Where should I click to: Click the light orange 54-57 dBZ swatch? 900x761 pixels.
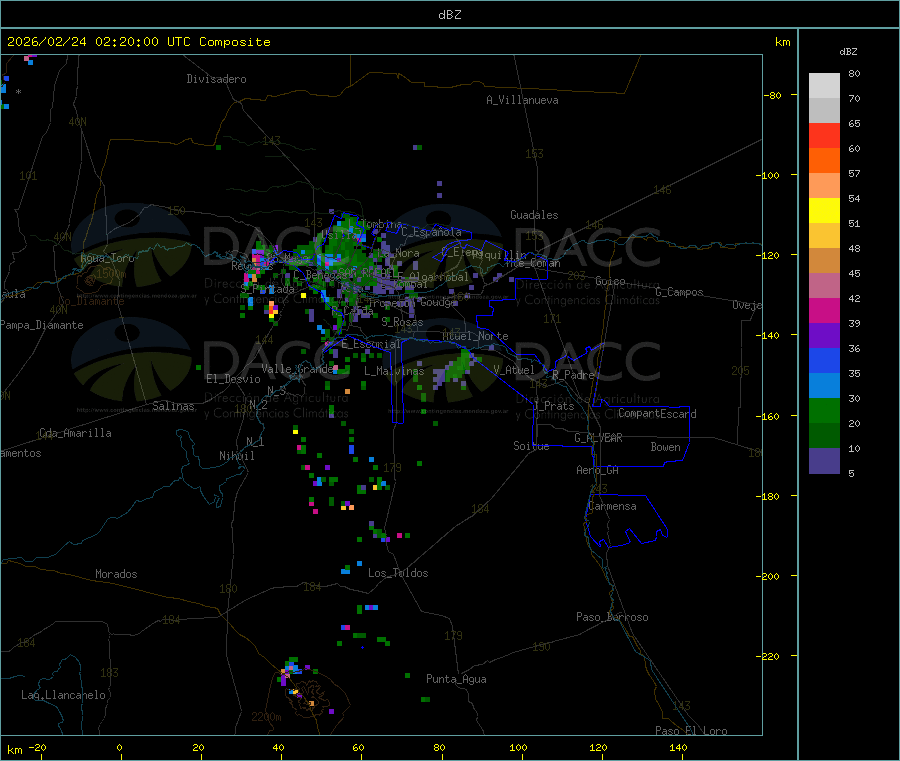pos(824,185)
